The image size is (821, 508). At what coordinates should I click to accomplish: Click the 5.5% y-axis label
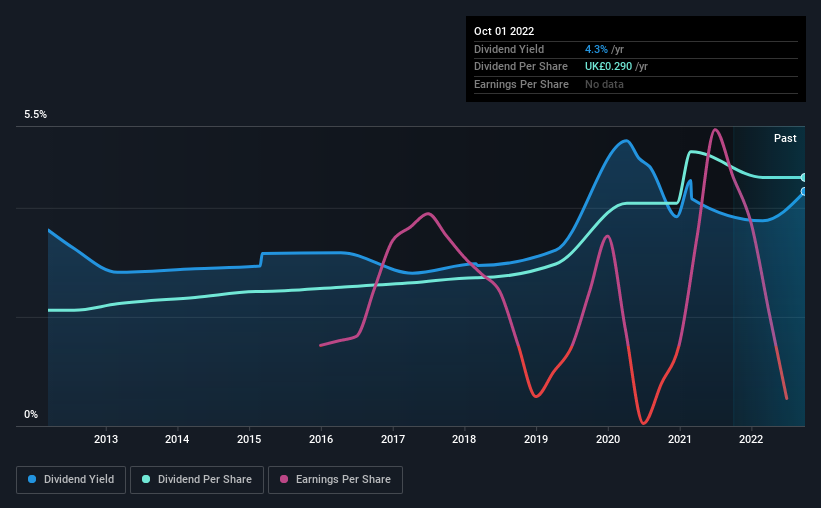coord(36,115)
